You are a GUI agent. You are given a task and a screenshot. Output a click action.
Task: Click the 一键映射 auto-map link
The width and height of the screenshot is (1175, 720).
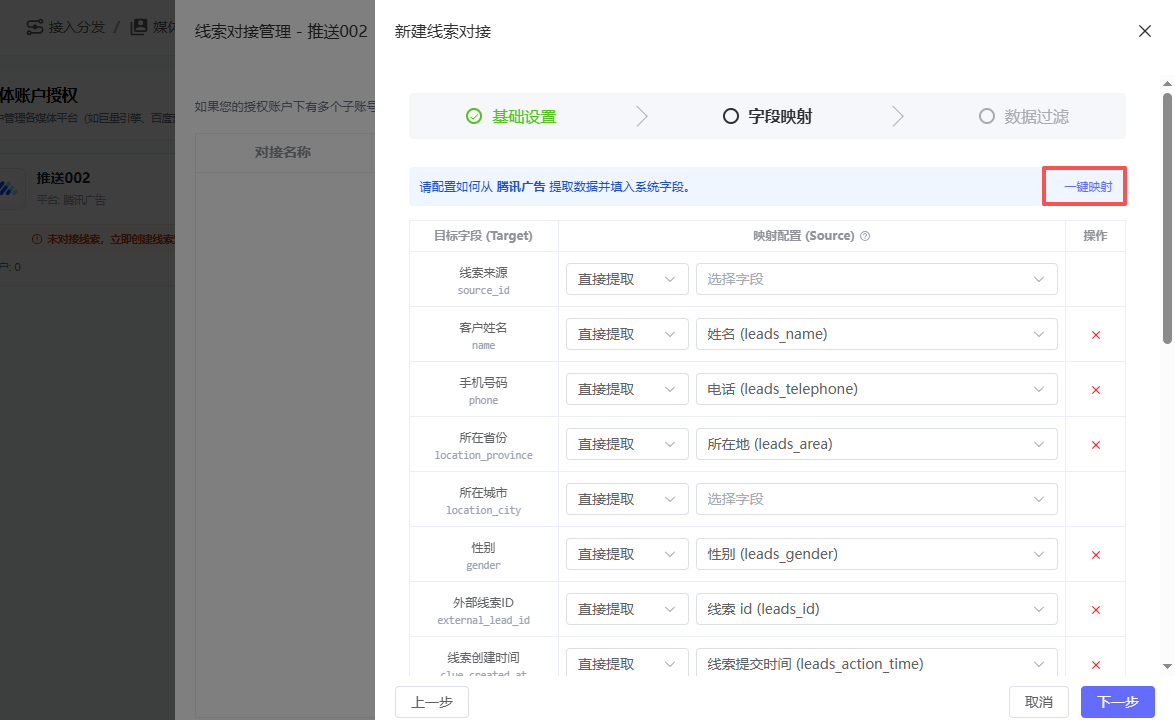[x=1086, y=186]
